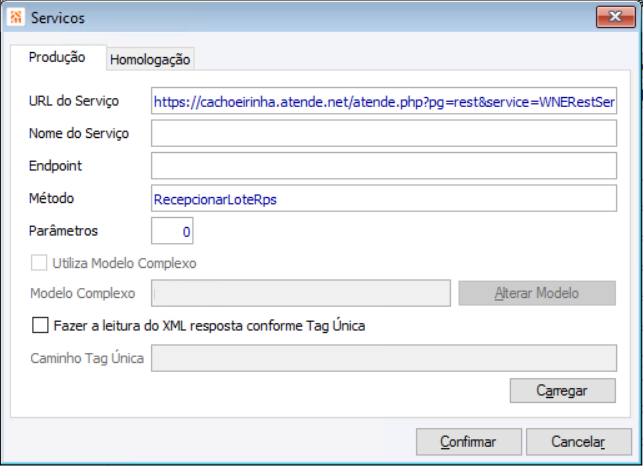Screen dimensions: 643x466
Task: Toggle the Utiliza Modelo Complexo checkbox
Action: point(40,264)
